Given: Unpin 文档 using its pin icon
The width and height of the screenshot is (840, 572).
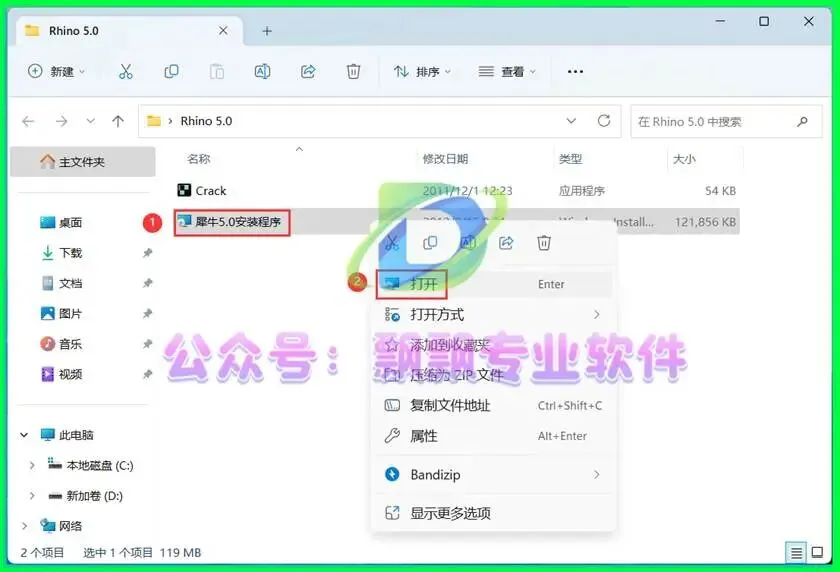Looking at the screenshot, I should click(147, 283).
